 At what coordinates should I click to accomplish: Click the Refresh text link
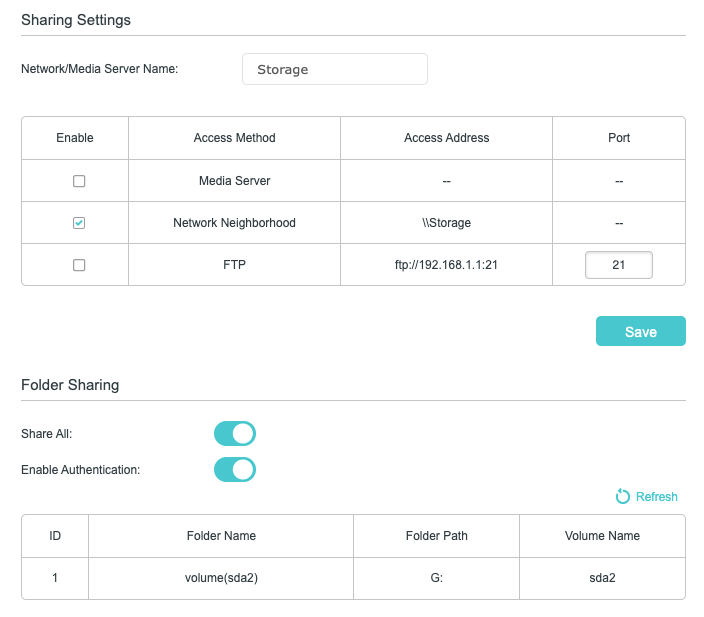tap(656, 497)
